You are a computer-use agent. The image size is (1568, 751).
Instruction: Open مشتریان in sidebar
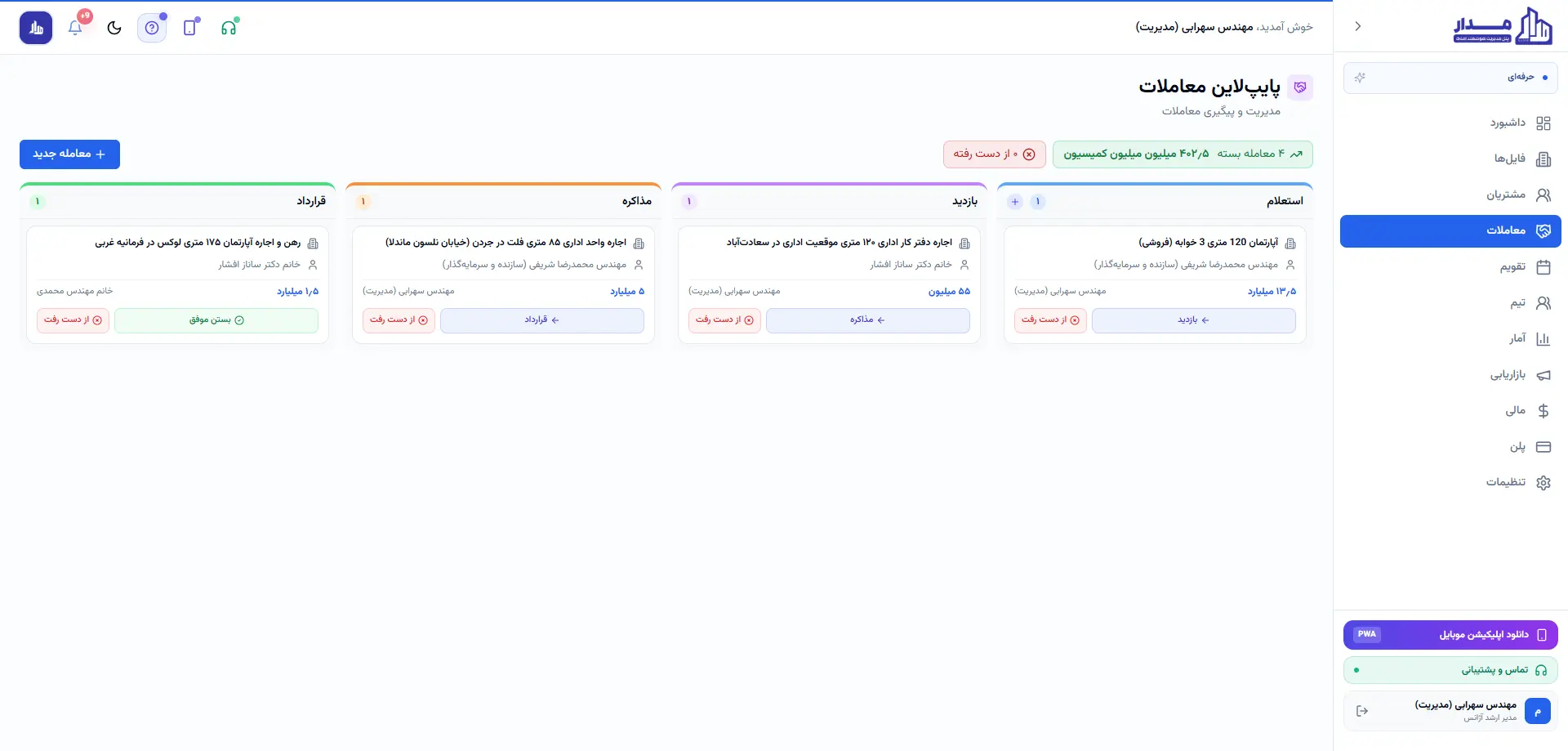pos(1450,194)
